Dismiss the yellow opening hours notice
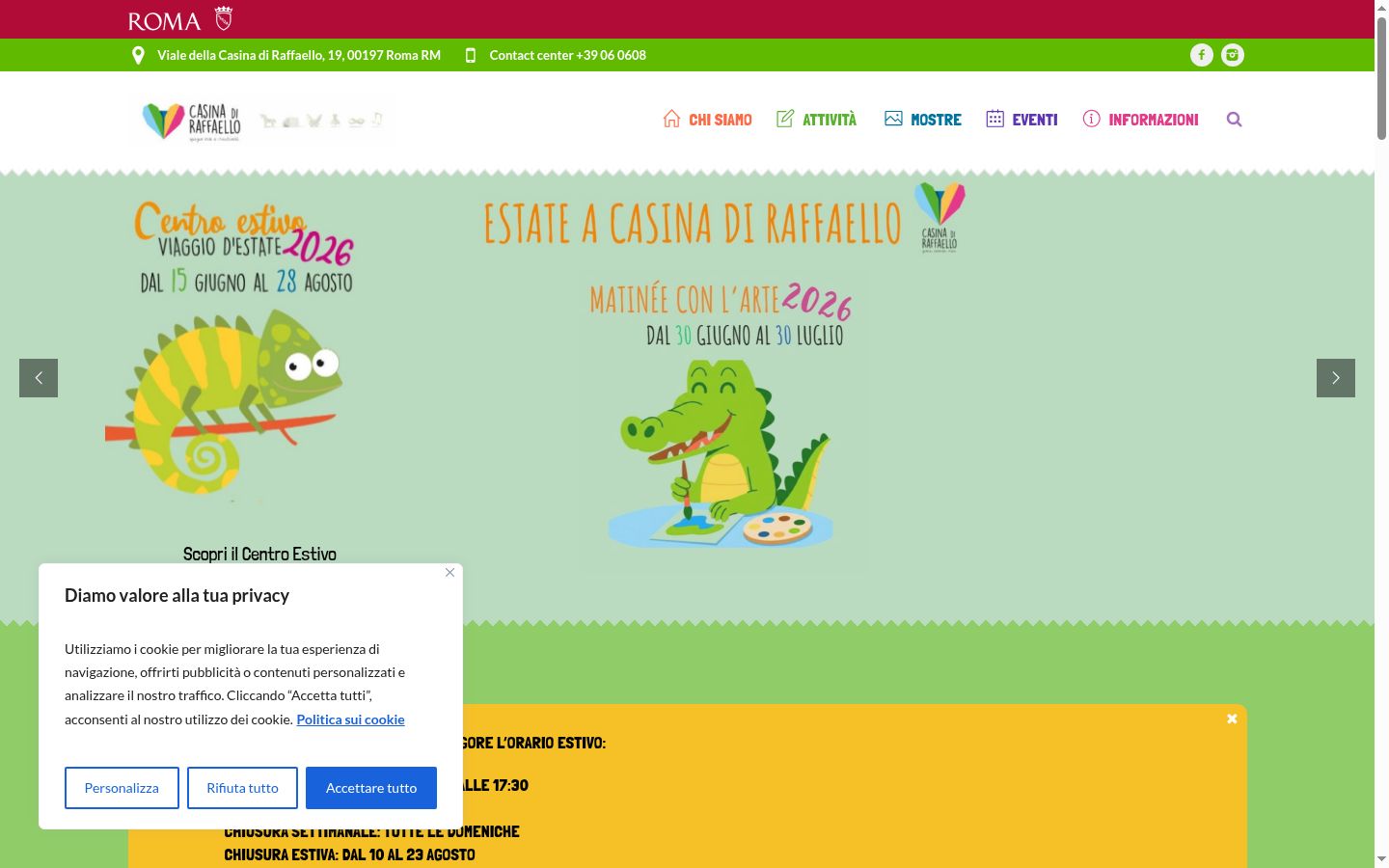This screenshot has width=1389, height=868. pyautogui.click(x=1232, y=719)
